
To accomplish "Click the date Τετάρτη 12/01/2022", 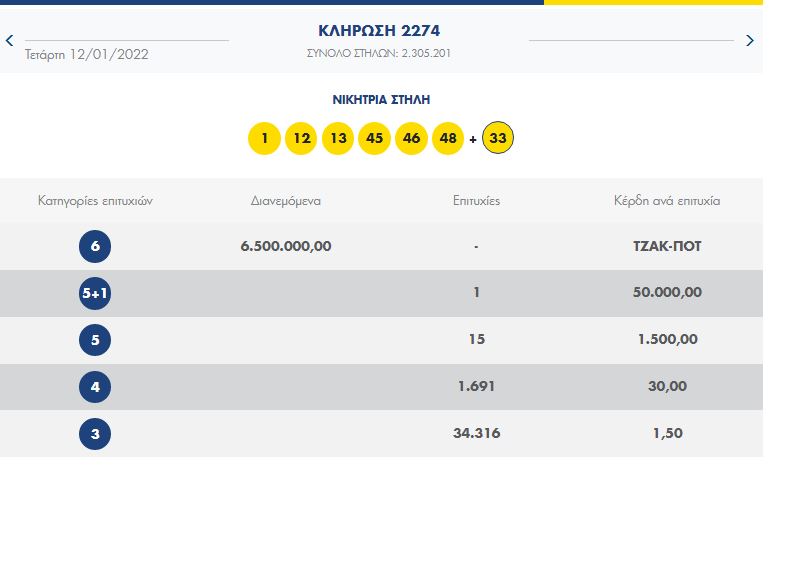I will pos(87,54).
